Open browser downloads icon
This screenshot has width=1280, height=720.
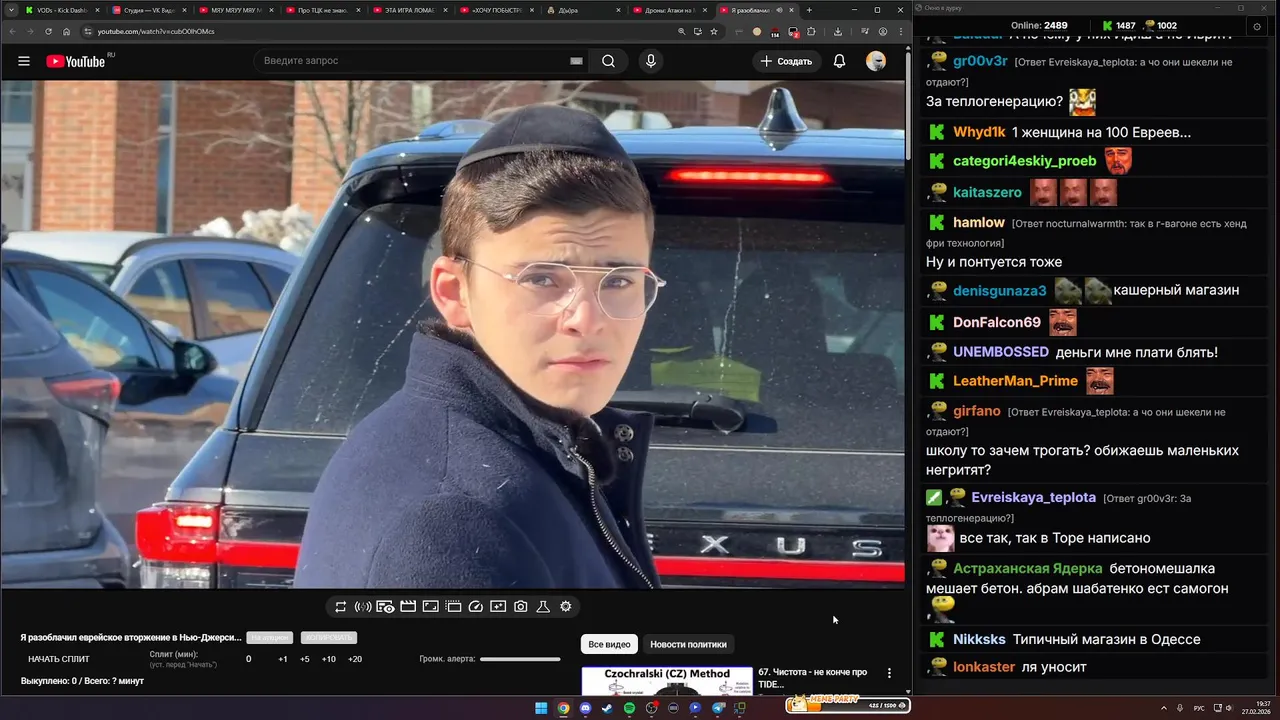click(837, 31)
